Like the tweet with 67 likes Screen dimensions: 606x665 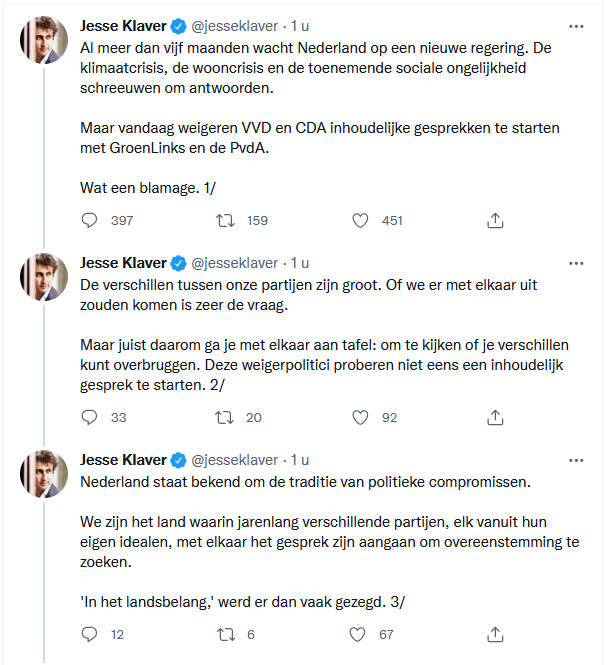[x=361, y=634]
